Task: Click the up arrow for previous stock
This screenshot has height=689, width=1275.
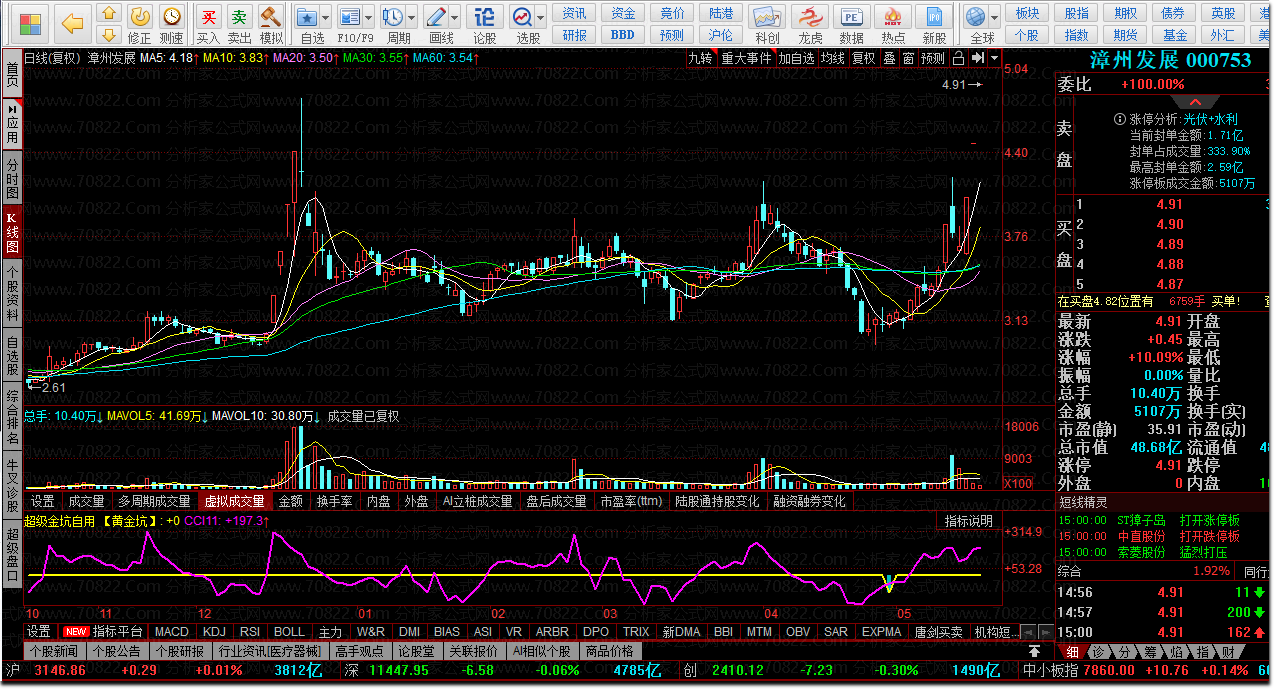Action: [x=110, y=14]
